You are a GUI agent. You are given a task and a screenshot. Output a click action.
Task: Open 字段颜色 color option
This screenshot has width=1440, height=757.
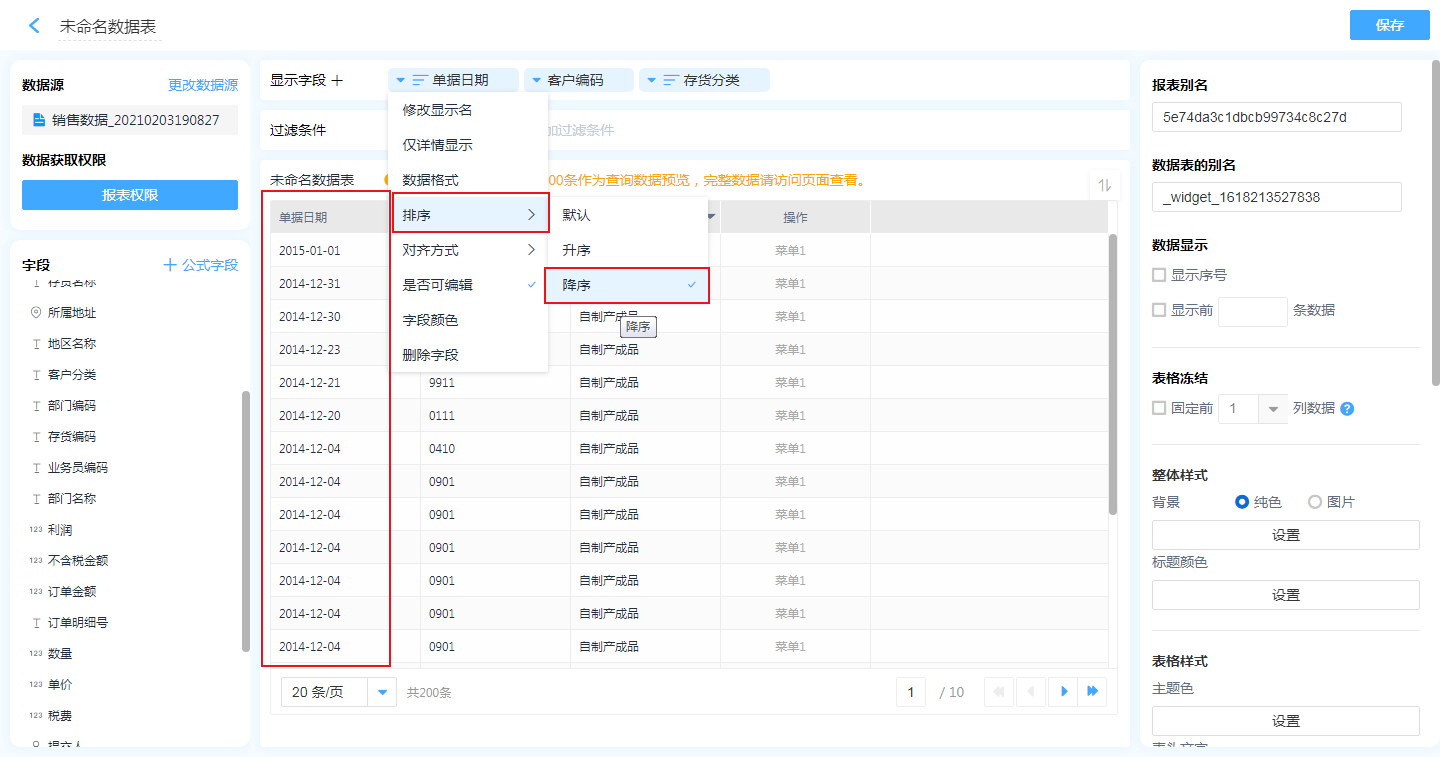tap(430, 320)
